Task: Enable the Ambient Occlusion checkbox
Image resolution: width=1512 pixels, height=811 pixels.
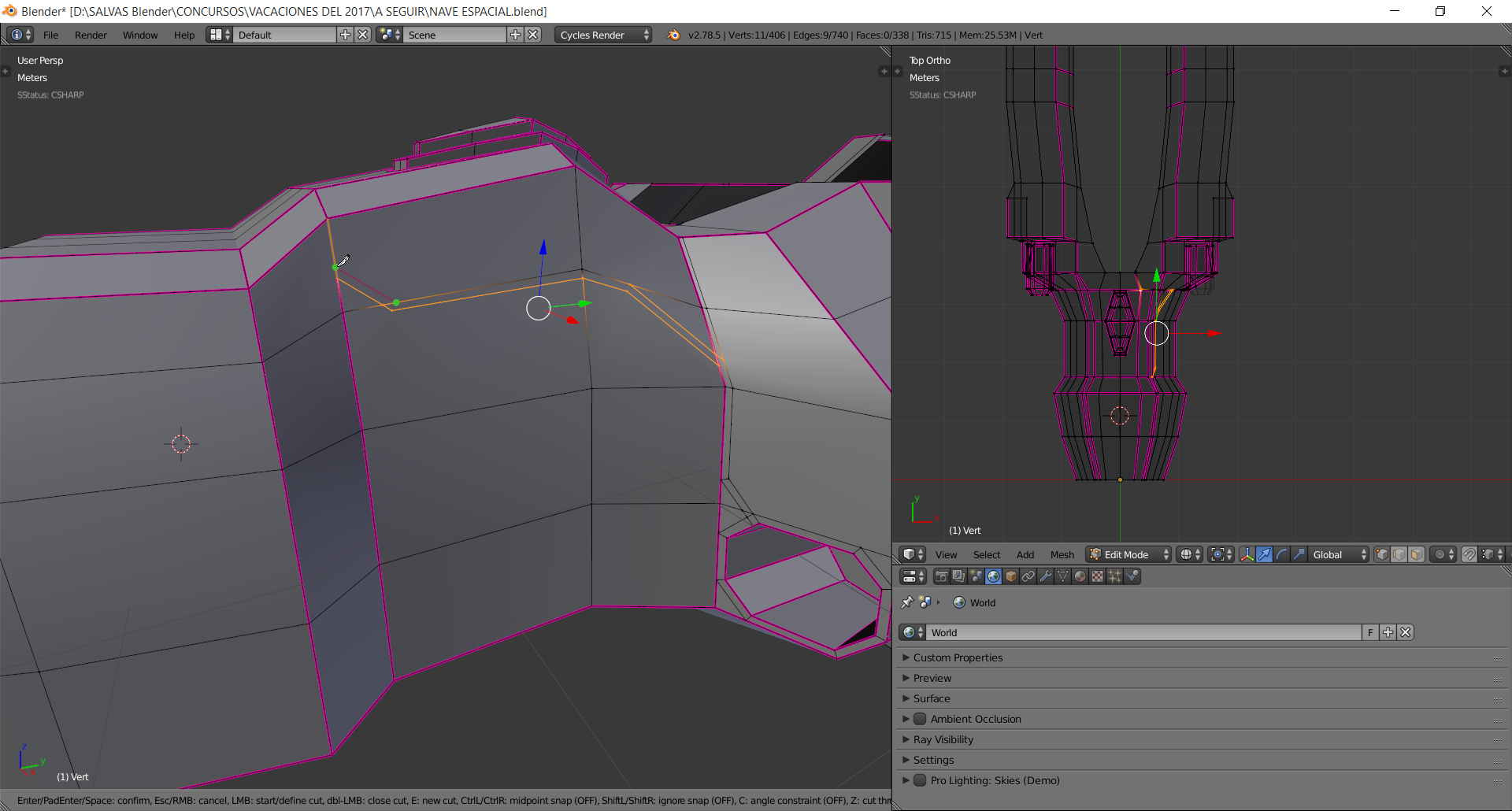Action: tap(920, 719)
